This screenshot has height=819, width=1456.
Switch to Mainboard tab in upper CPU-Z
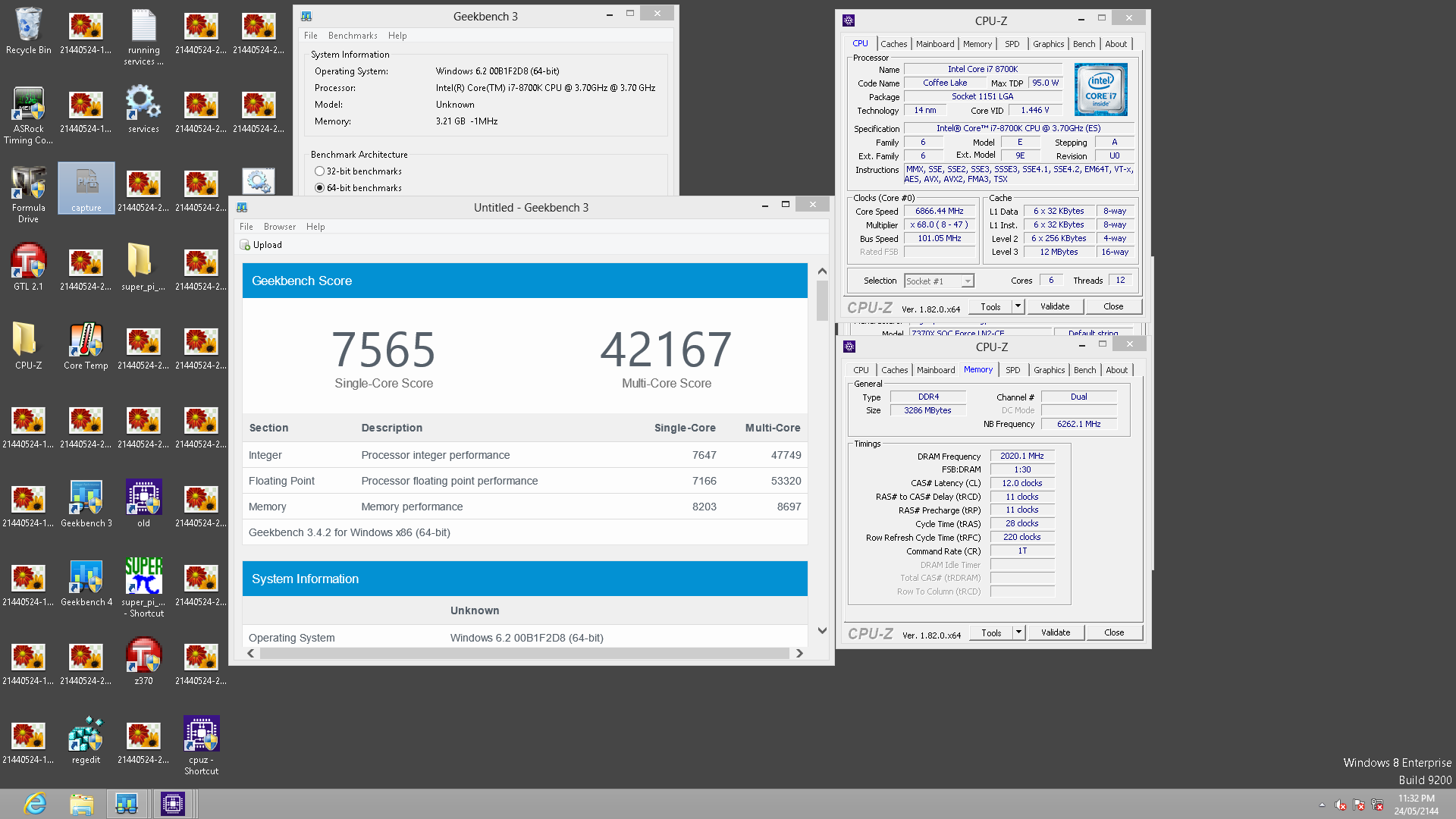(935, 44)
